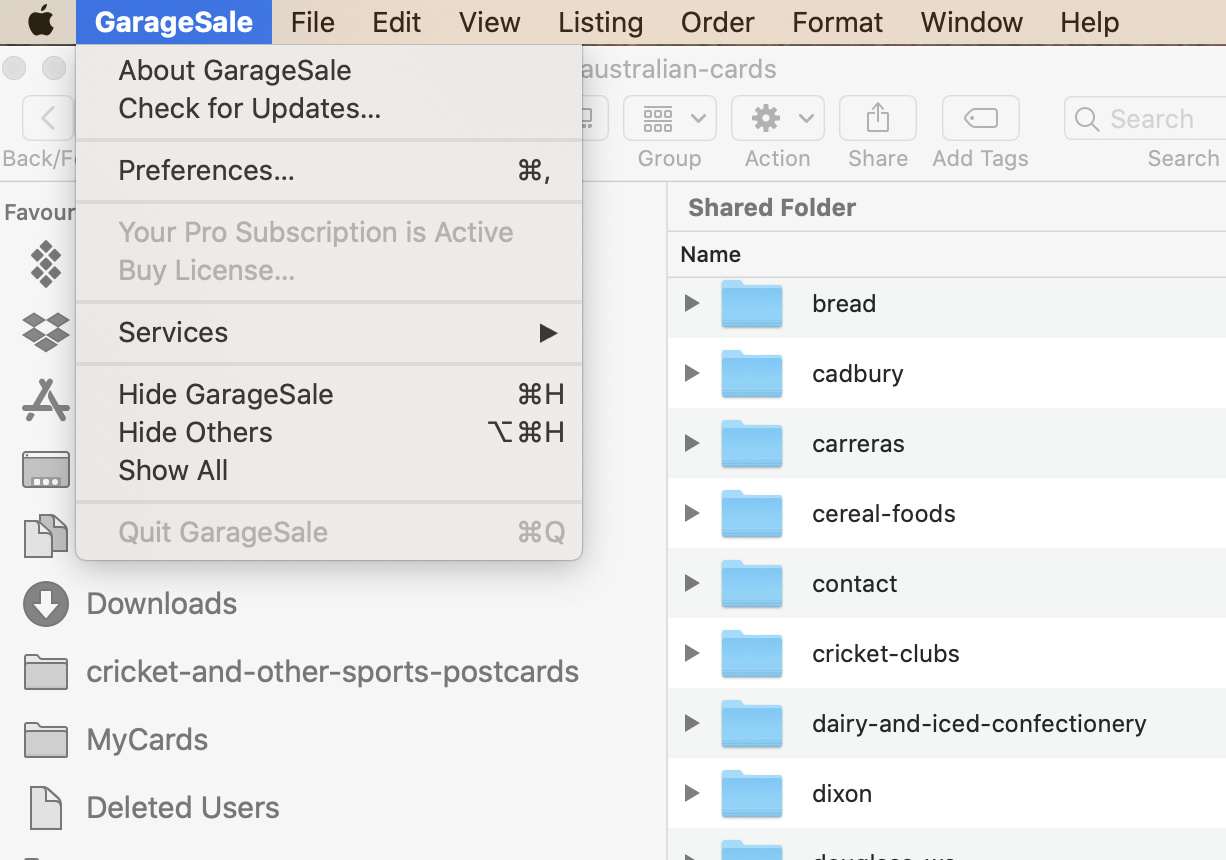1226x860 pixels.
Task: Click the carreras folder name
Action: (x=858, y=444)
